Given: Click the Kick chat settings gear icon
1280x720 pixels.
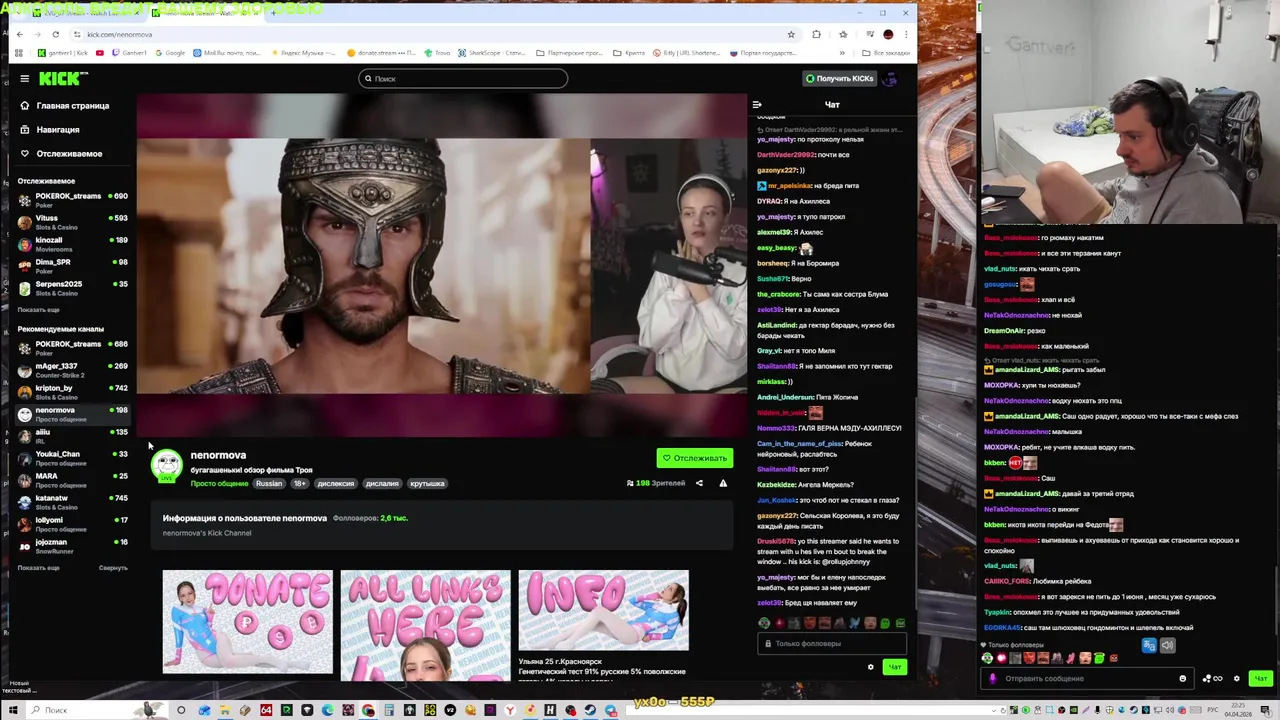Looking at the screenshot, I should coord(870,667).
